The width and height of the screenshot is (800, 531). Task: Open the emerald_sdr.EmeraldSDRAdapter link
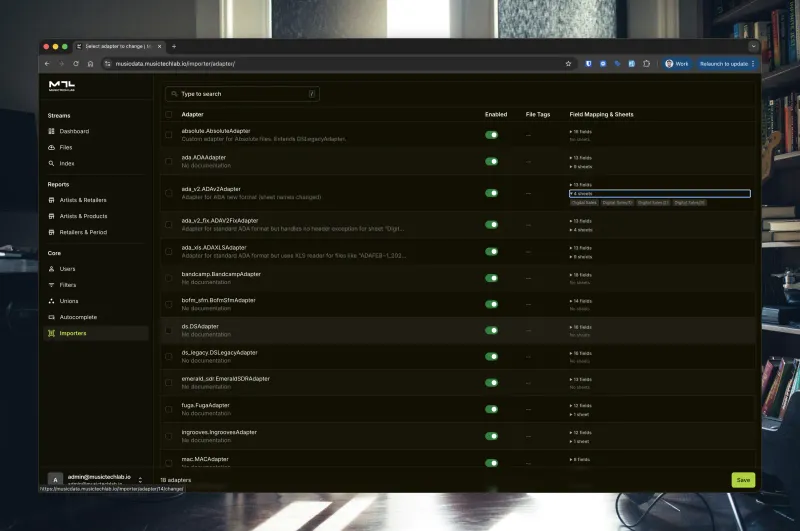click(x=226, y=378)
